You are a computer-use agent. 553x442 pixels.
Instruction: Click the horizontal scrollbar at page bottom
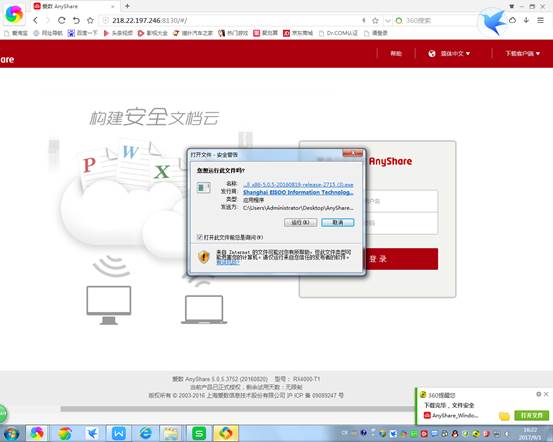pos(237,409)
